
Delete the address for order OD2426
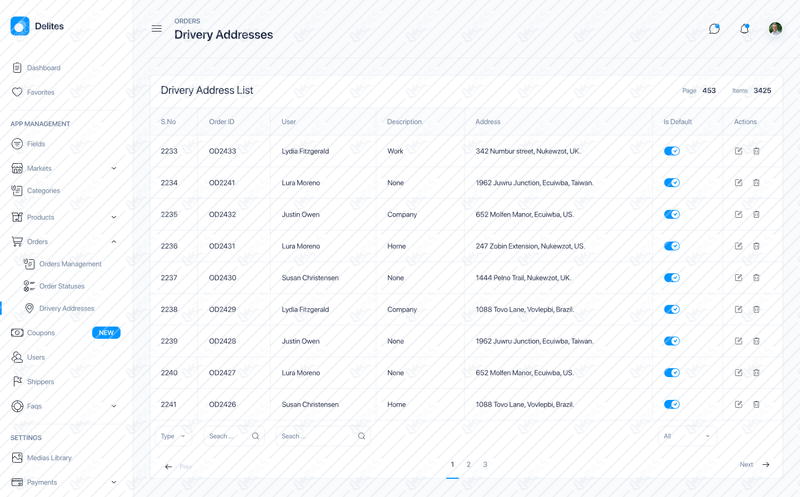(756, 404)
